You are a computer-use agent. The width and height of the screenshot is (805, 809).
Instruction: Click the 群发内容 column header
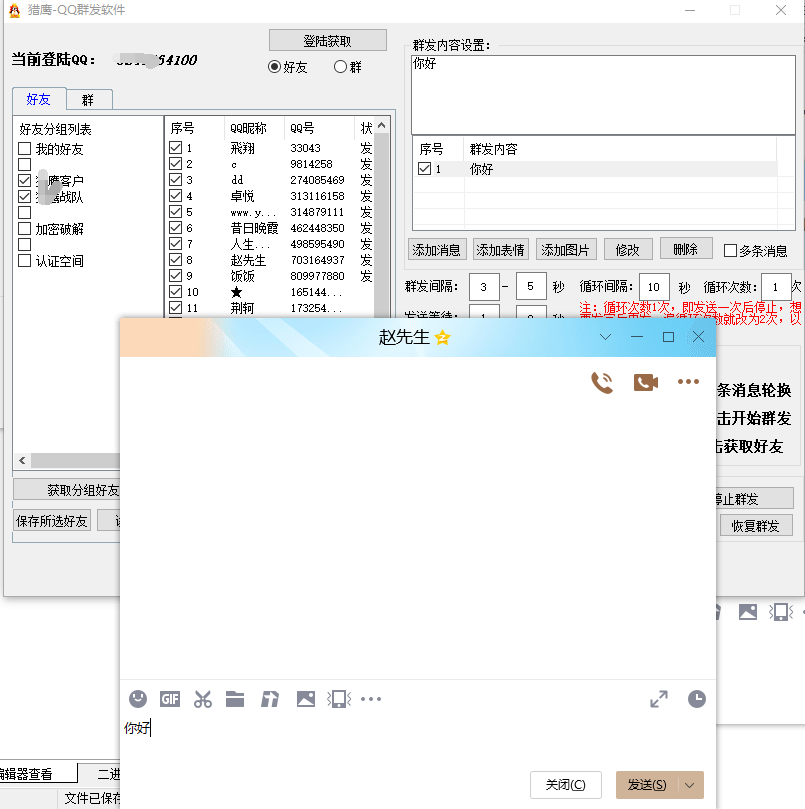click(x=620, y=150)
